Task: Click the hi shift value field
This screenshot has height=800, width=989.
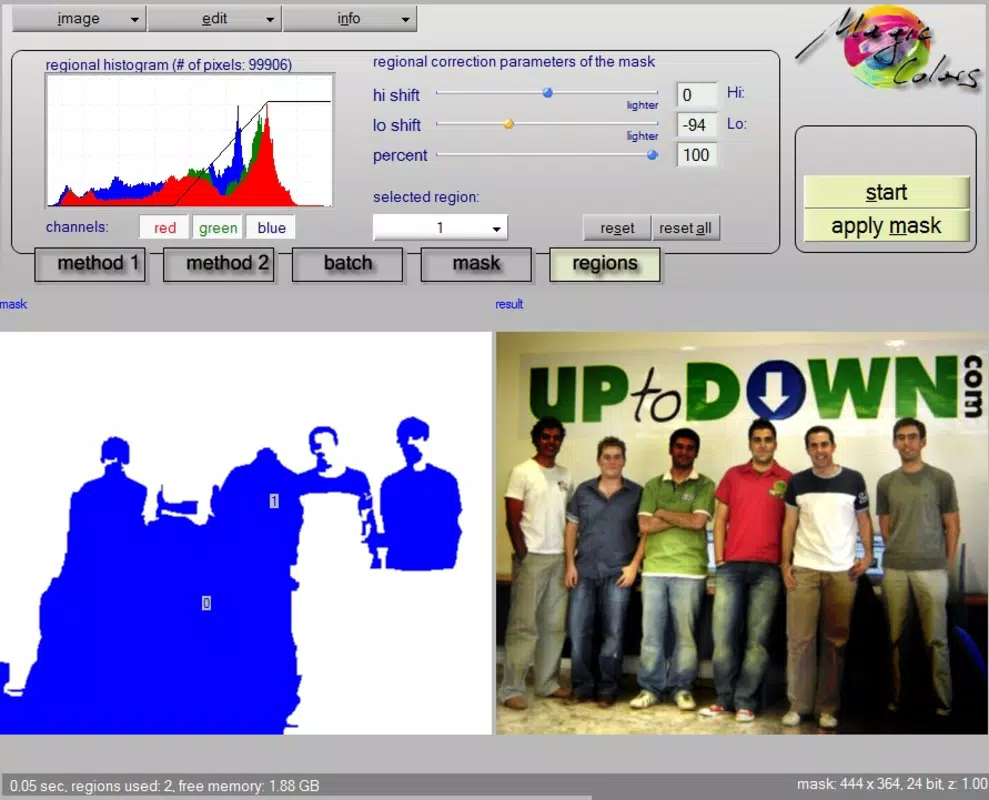Action: 696,95
